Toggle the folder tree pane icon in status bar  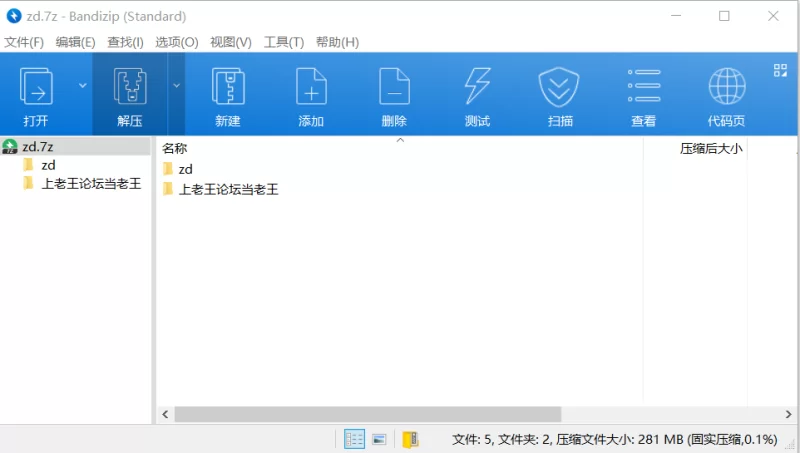pyautogui.click(x=410, y=439)
